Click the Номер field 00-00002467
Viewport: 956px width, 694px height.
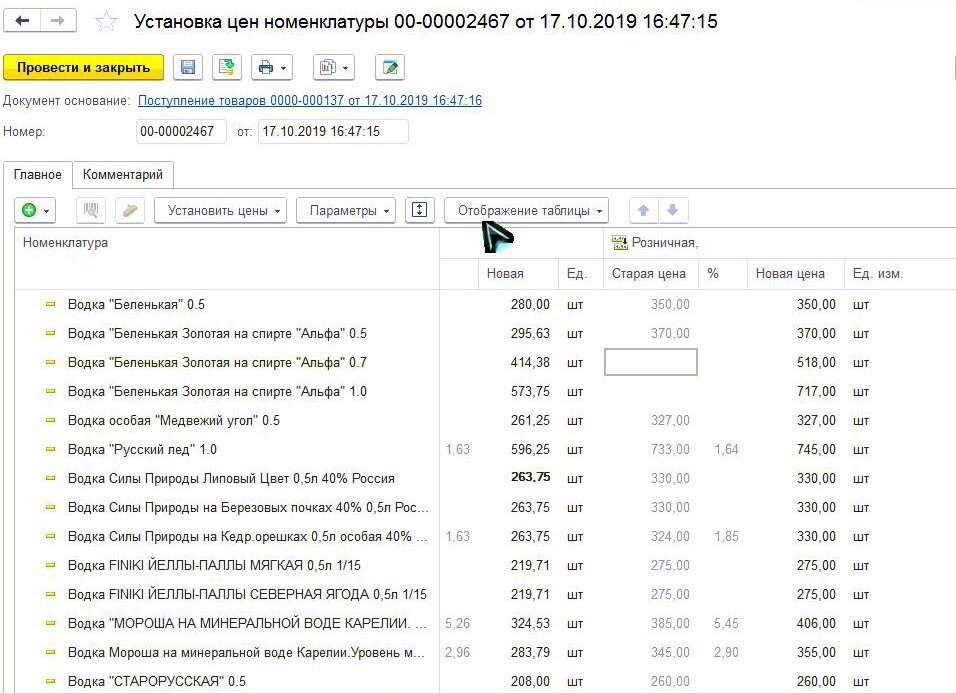tap(181, 132)
